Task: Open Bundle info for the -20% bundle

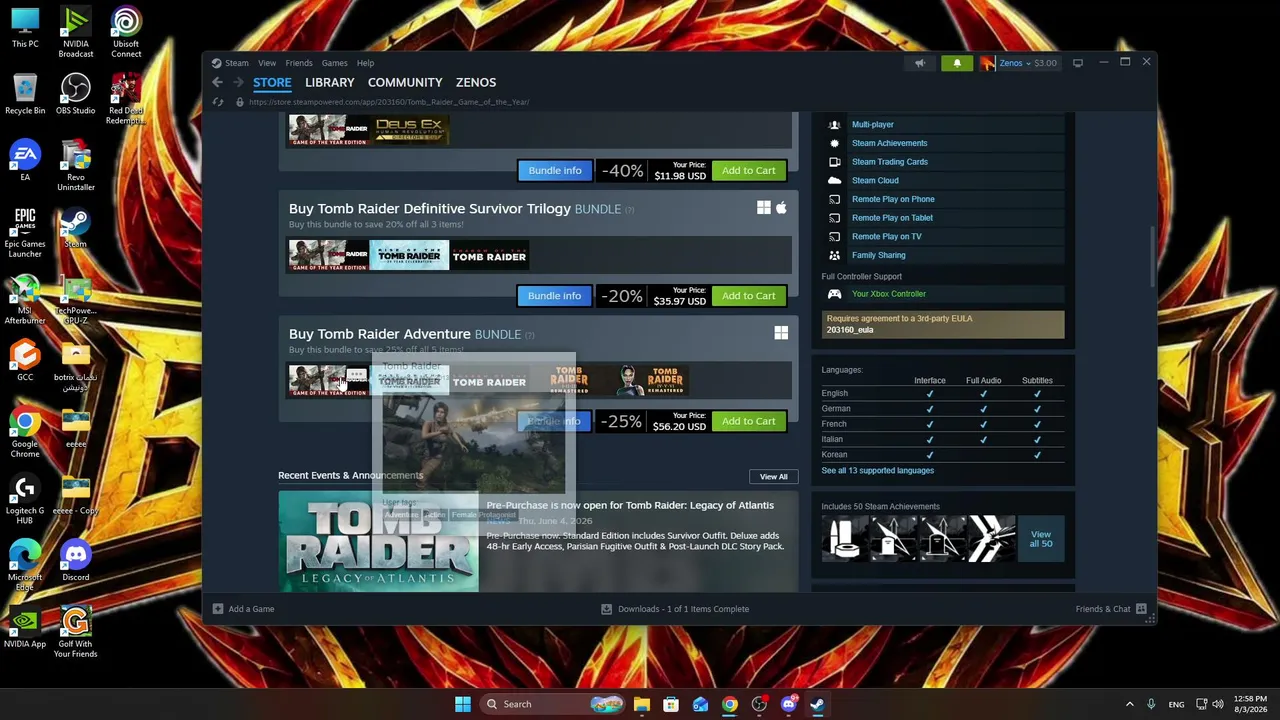Action: (554, 296)
